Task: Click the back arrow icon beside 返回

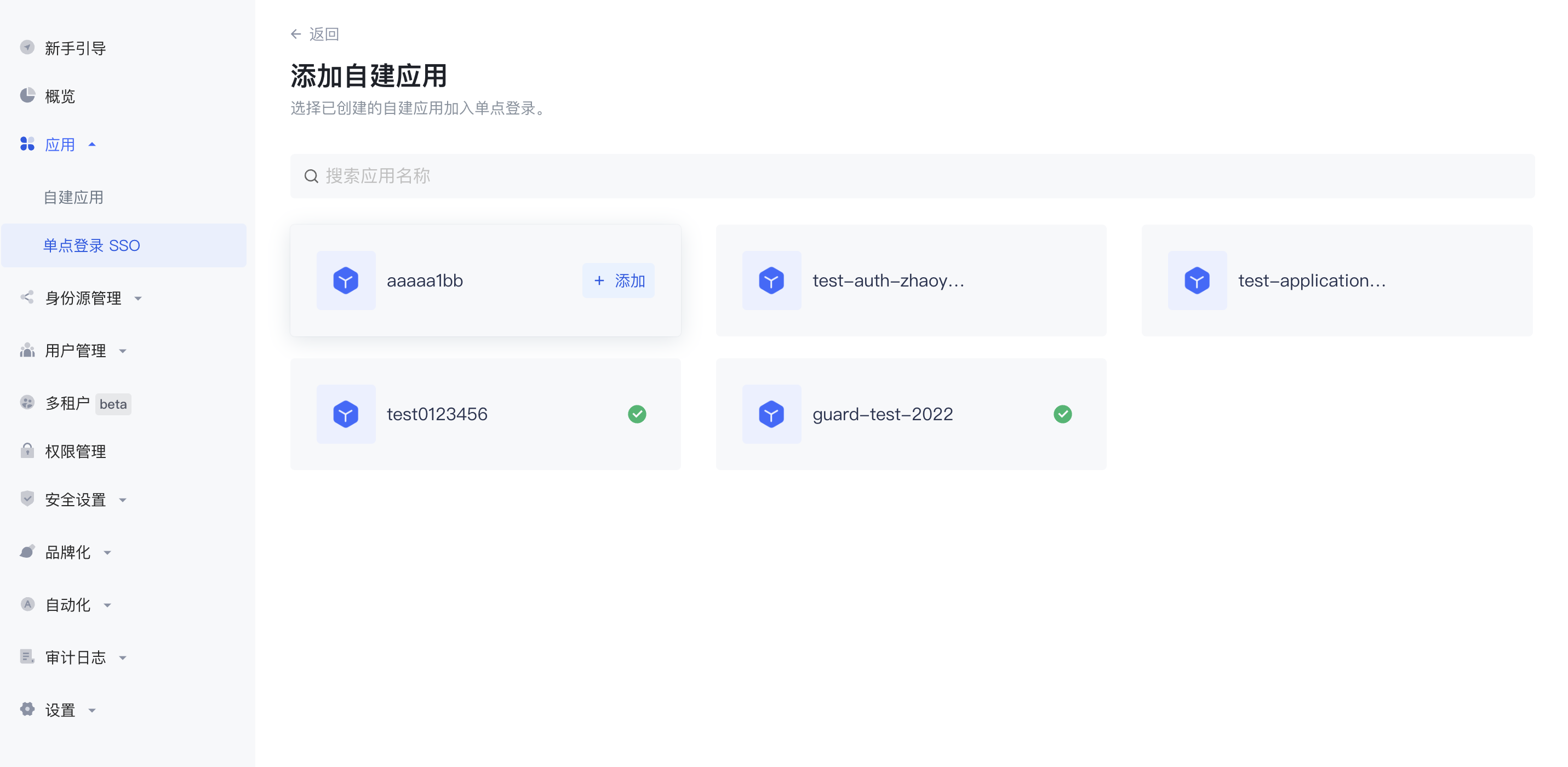Action: click(x=296, y=34)
